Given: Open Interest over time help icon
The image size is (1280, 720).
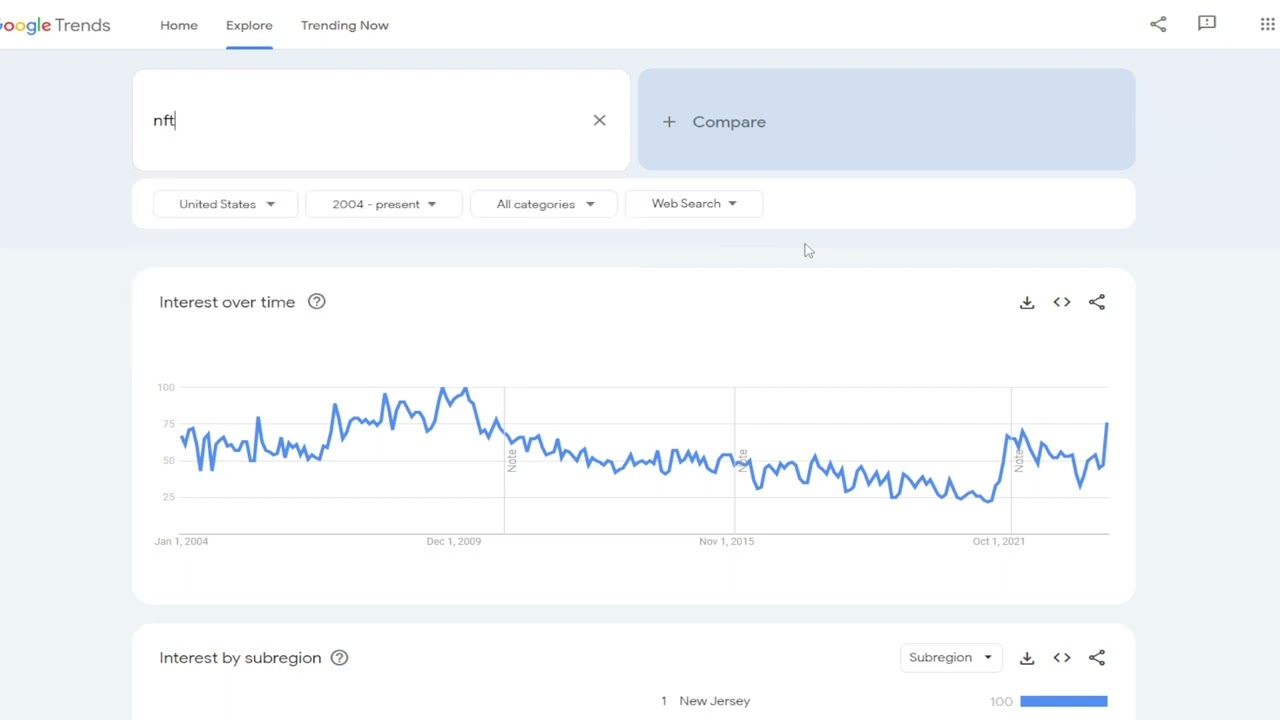Looking at the screenshot, I should point(316,302).
